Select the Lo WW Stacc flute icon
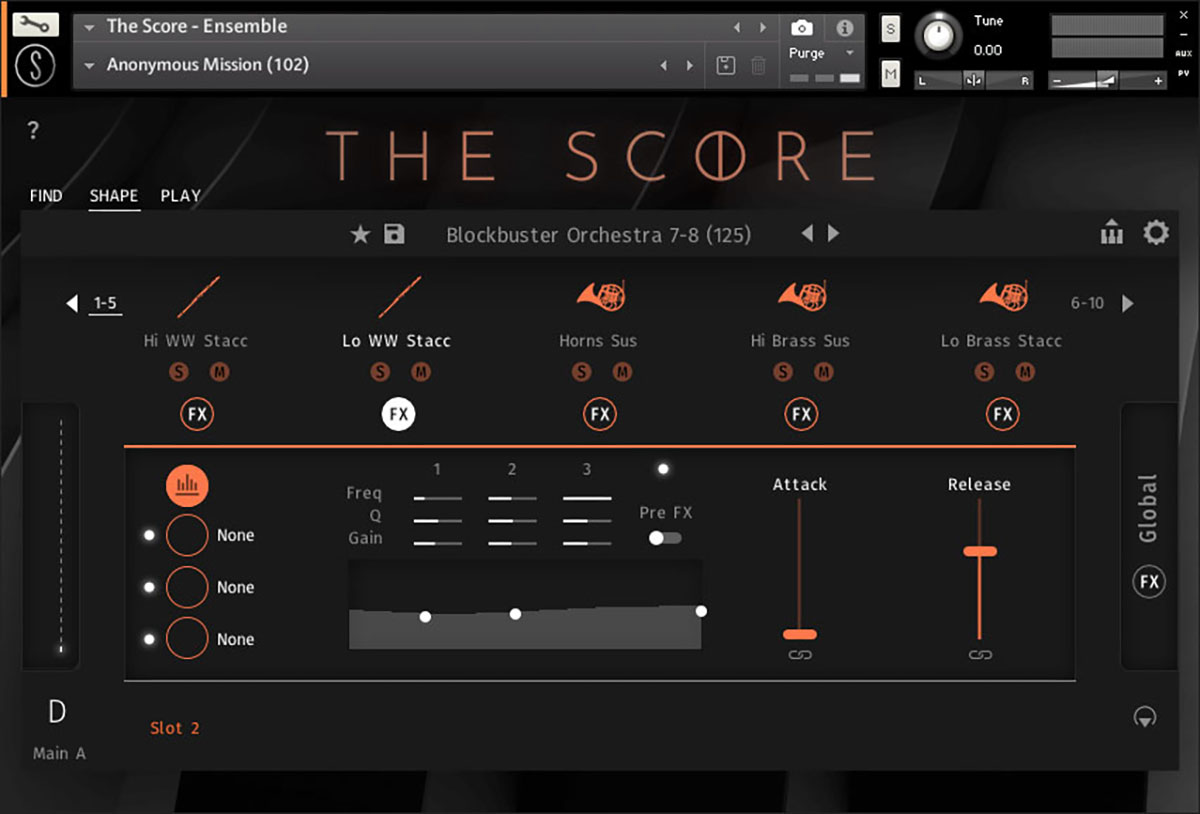This screenshot has height=814, width=1200. tap(398, 297)
